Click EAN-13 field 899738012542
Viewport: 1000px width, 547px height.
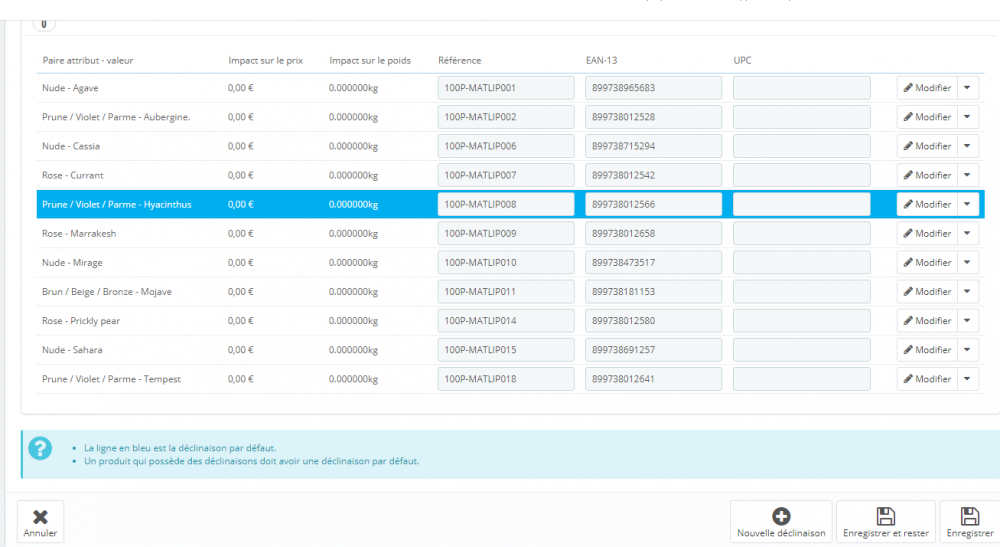point(654,175)
